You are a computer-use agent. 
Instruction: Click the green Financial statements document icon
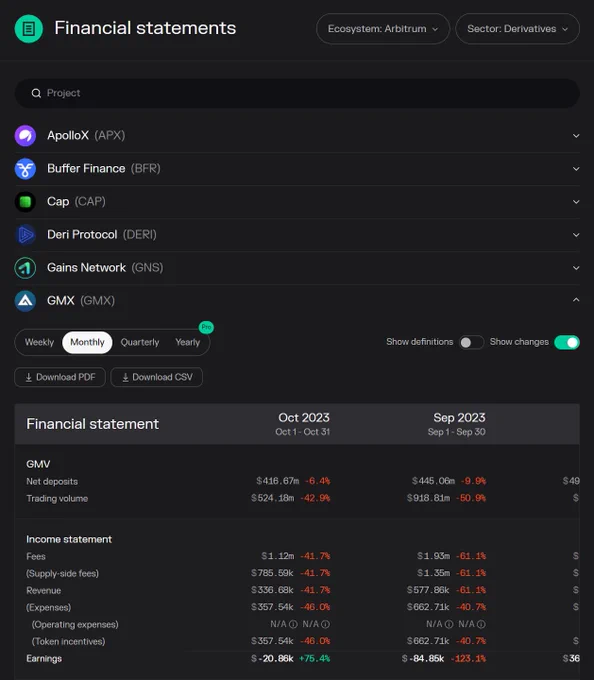[x=29, y=29]
